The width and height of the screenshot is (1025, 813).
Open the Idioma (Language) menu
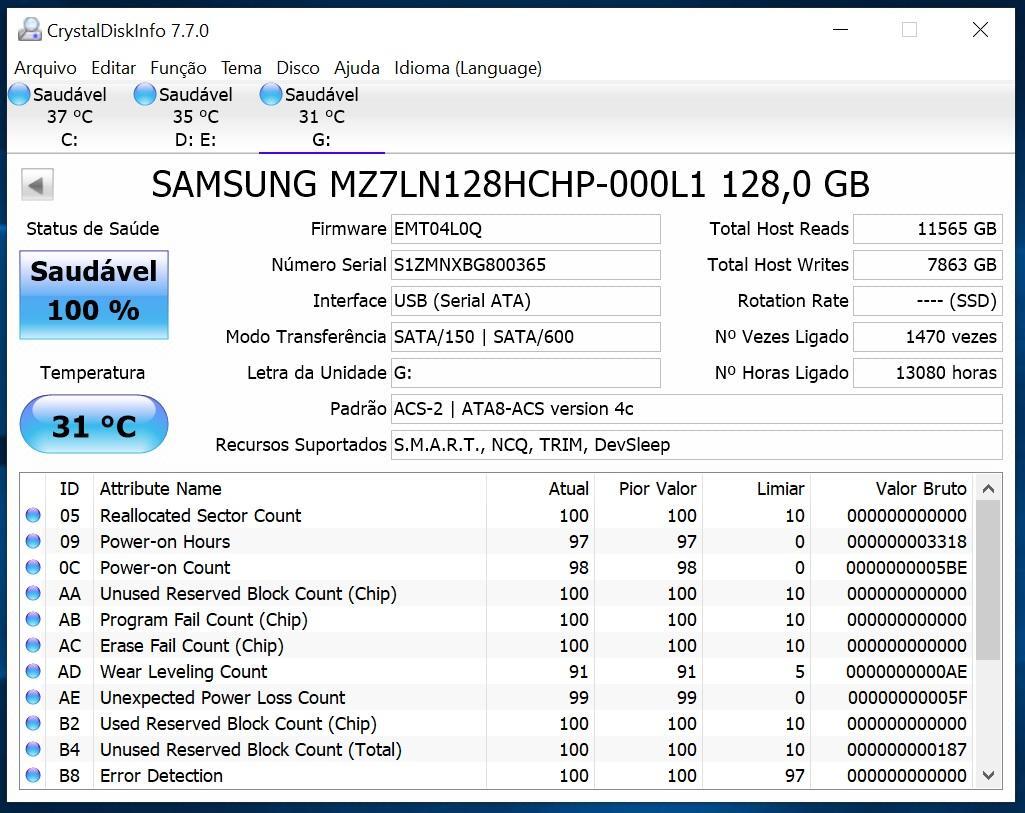468,68
